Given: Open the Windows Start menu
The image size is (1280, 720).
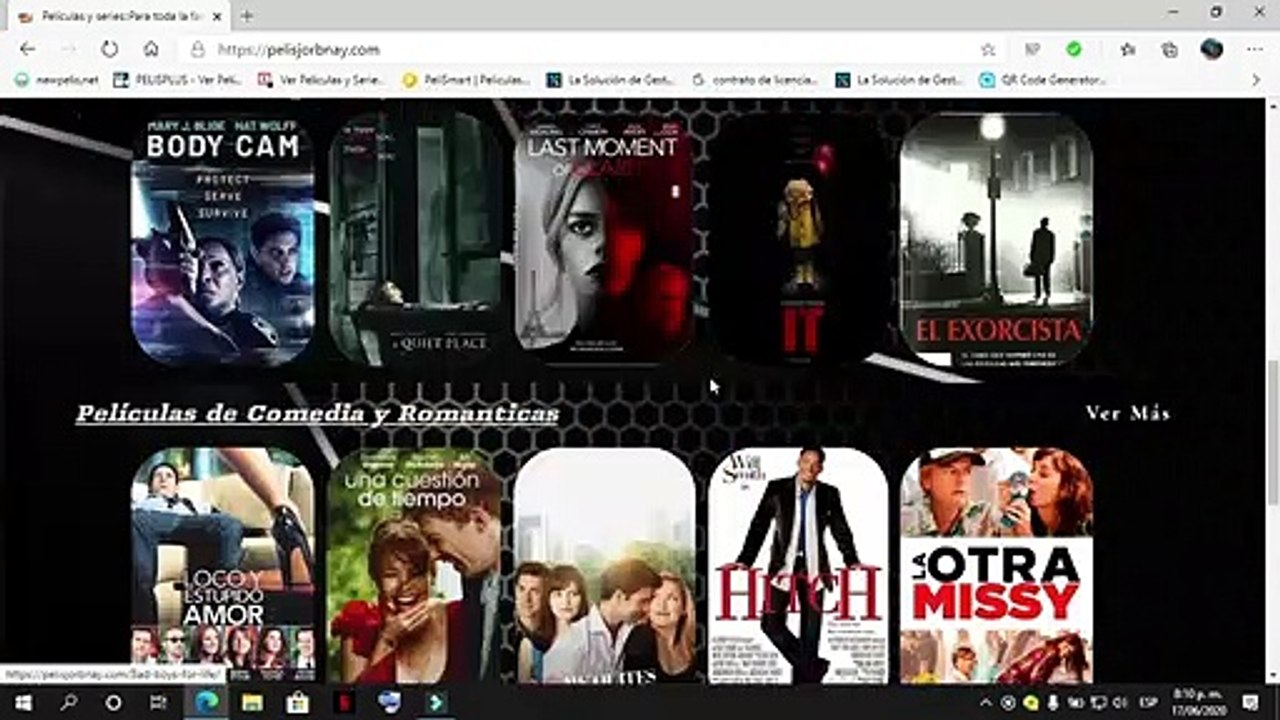Looking at the screenshot, I should tap(22, 702).
